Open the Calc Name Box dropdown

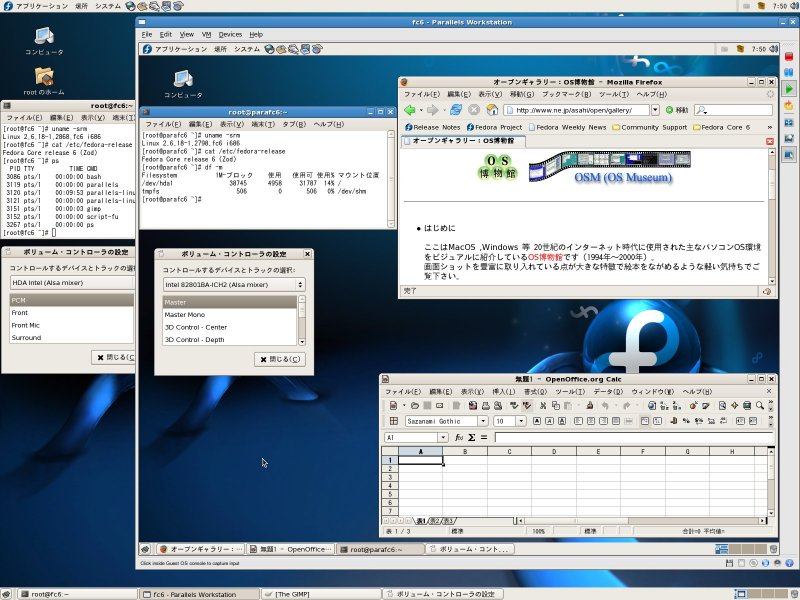coord(443,437)
